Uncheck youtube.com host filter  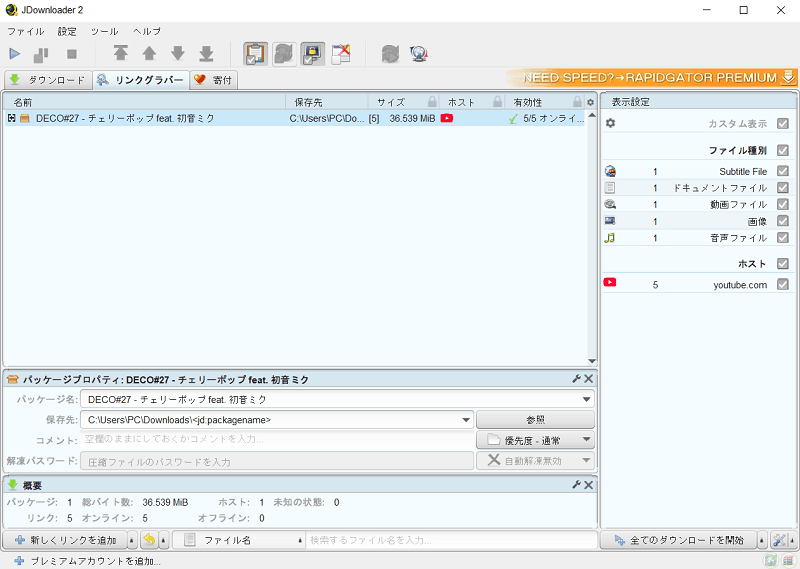click(783, 285)
